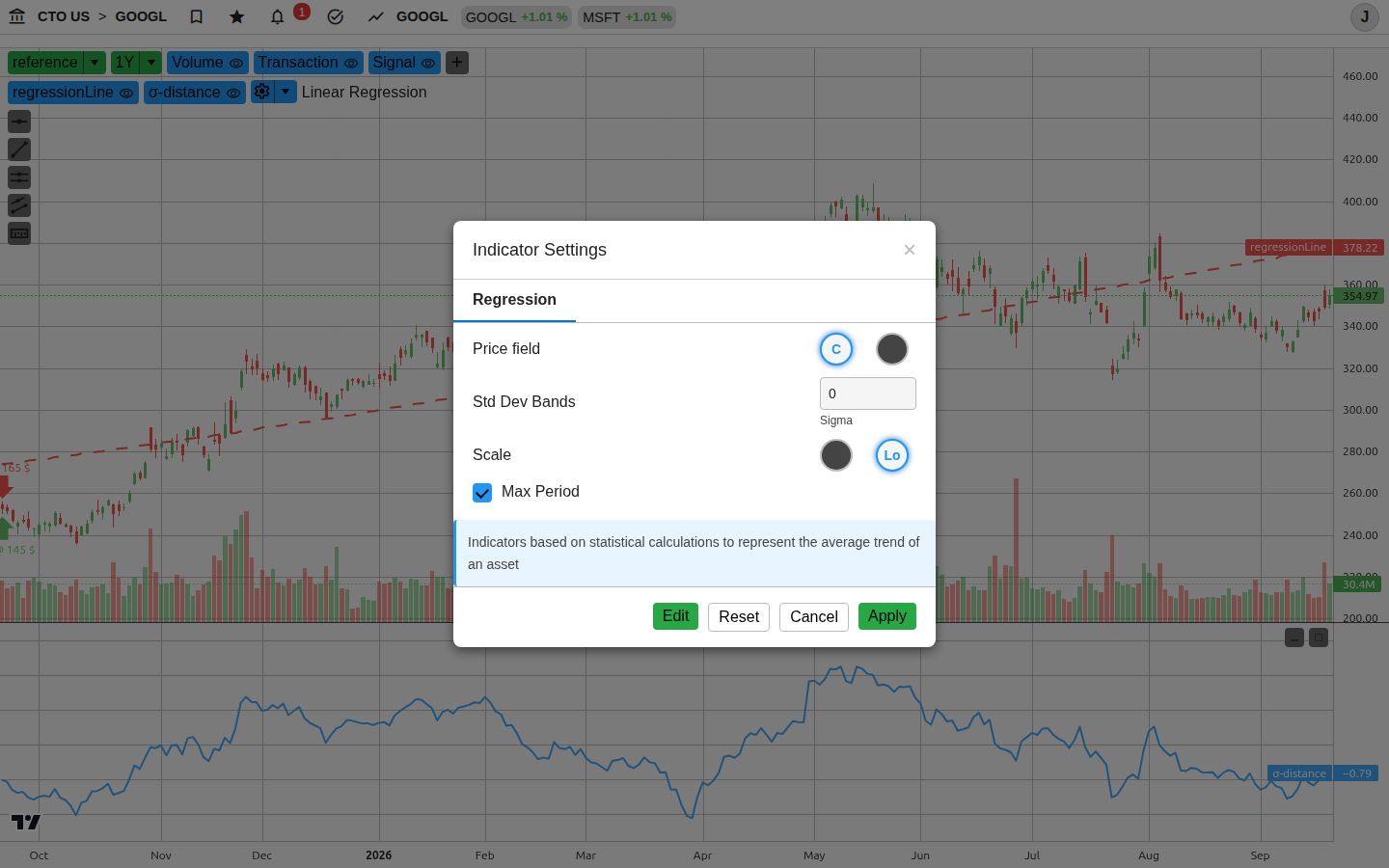Select the Lo scale option

point(892,455)
